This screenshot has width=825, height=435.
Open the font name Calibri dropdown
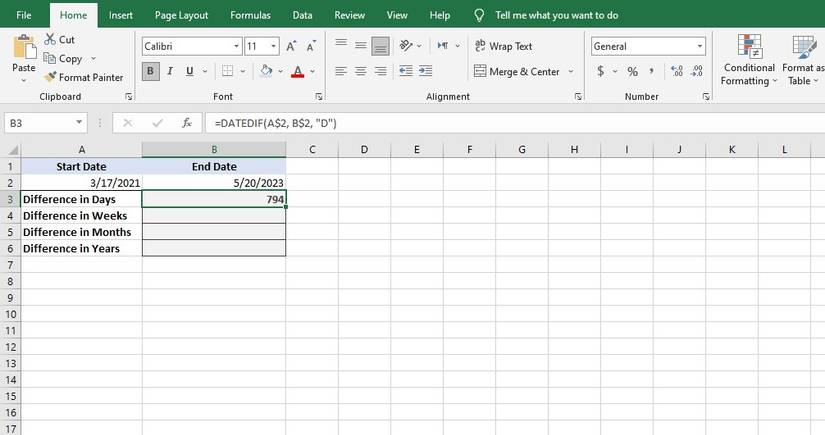click(x=236, y=46)
